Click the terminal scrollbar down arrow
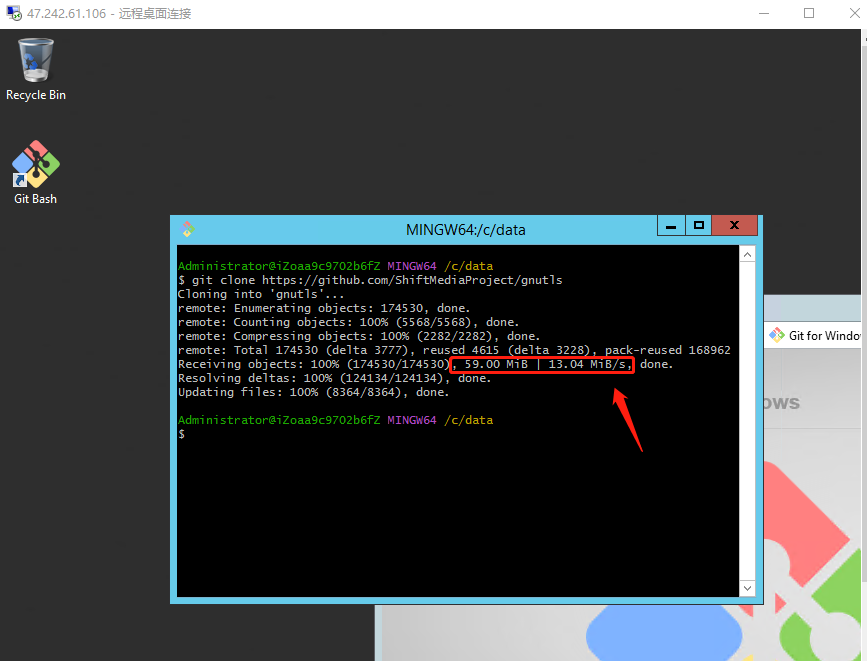This screenshot has height=661, width=867. [747, 587]
